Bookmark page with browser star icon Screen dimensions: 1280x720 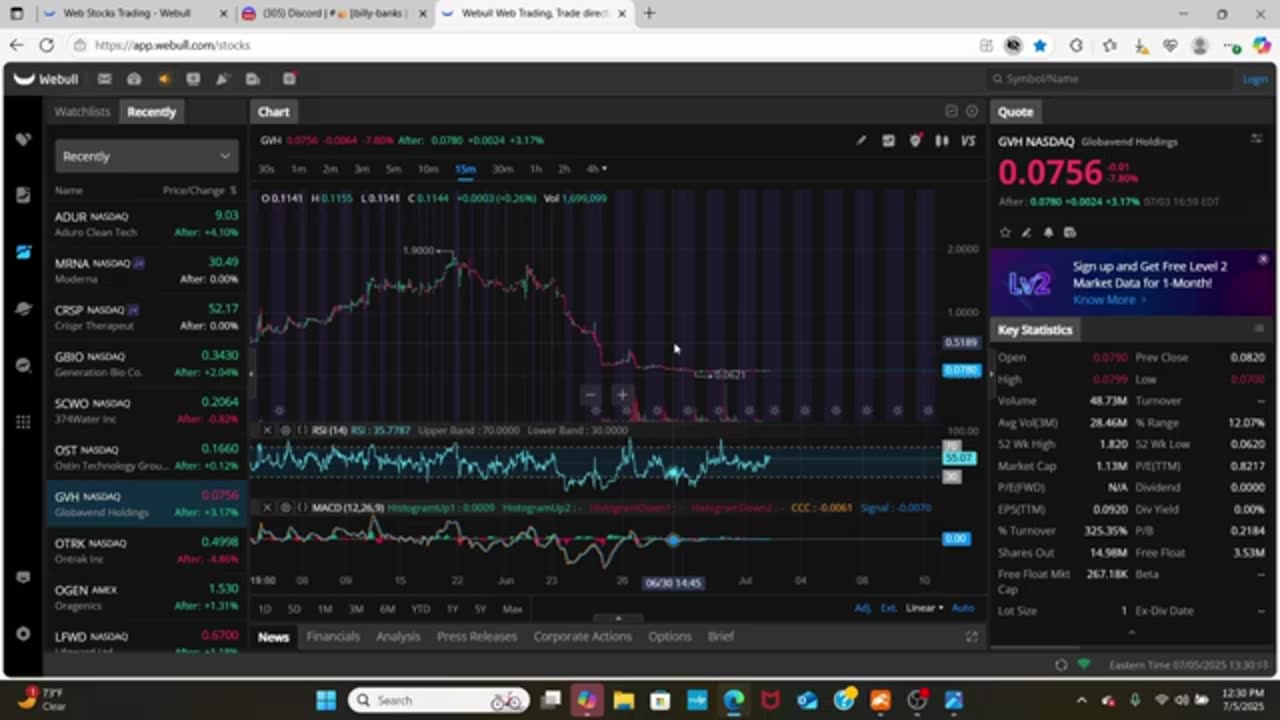[1040, 45]
